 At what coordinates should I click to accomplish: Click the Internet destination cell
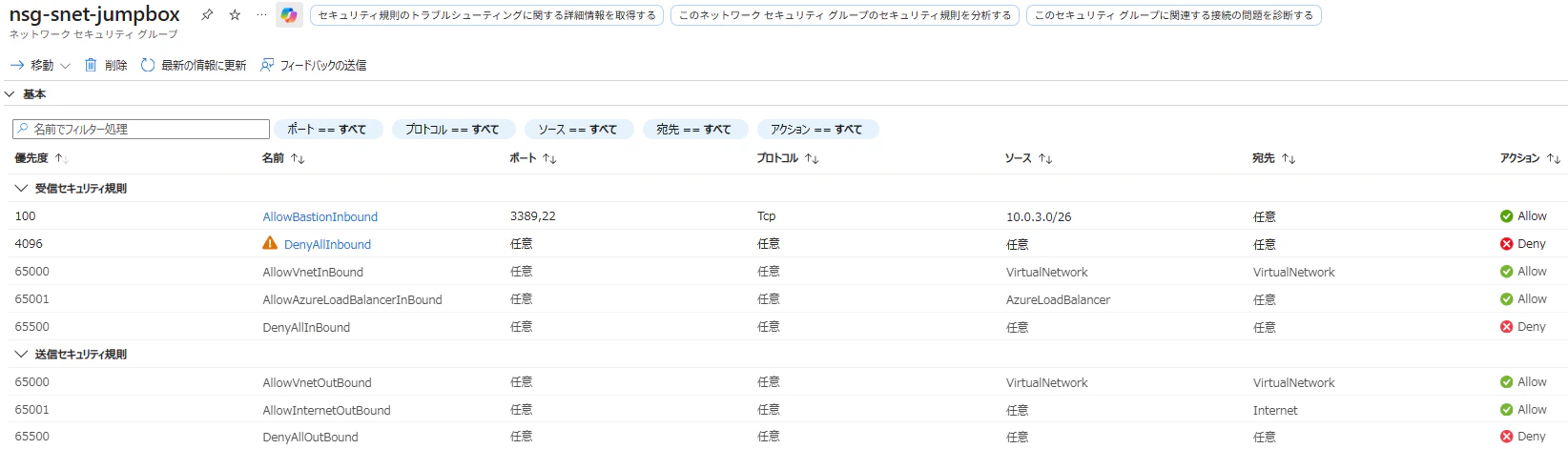click(1275, 411)
